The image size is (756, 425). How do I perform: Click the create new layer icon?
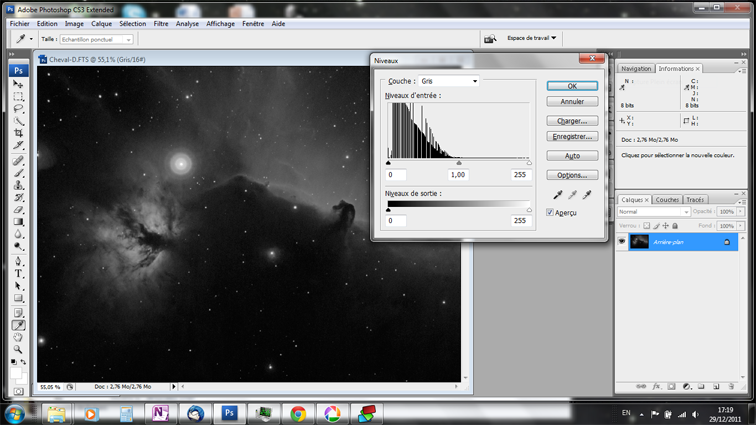coord(716,386)
